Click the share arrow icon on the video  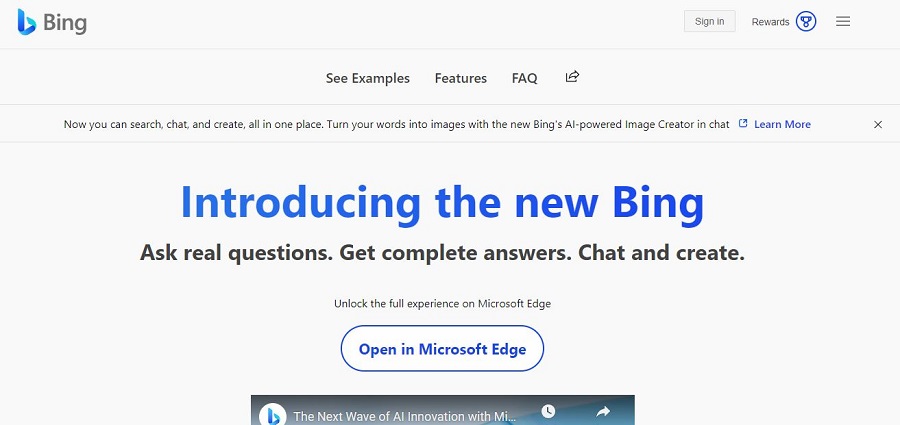pos(603,411)
